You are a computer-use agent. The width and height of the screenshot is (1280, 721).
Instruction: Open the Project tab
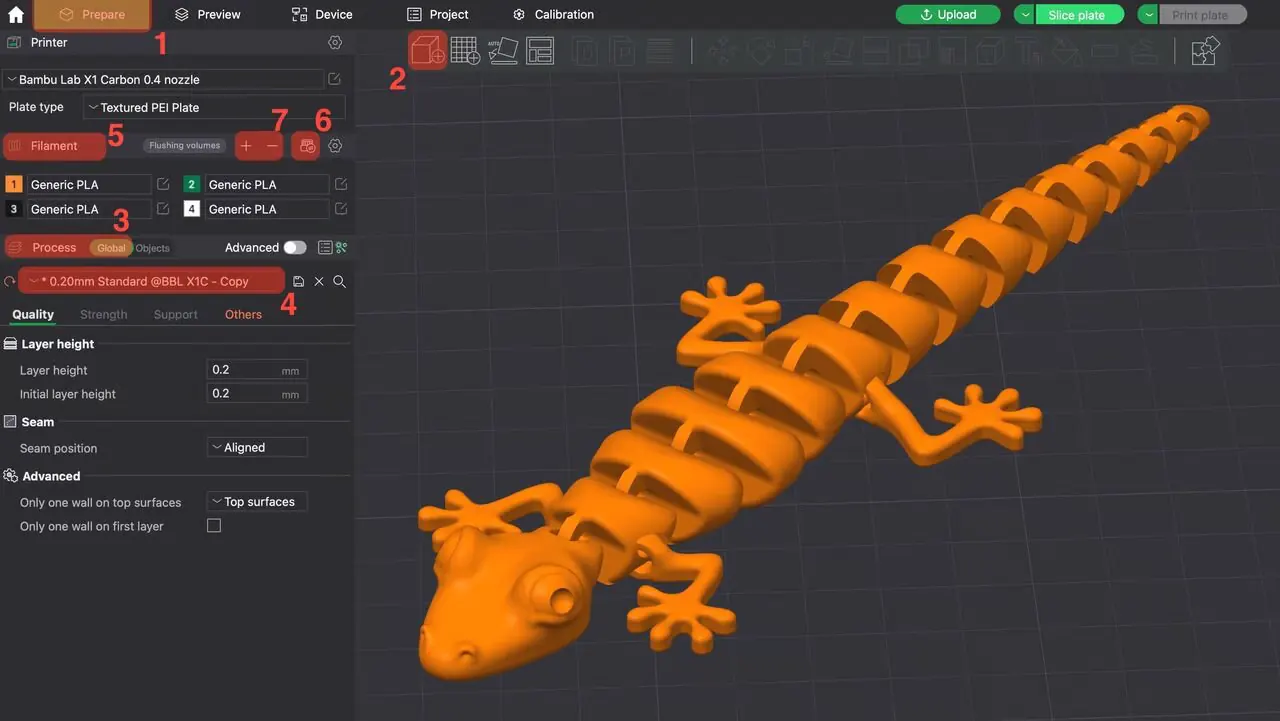[438, 14]
